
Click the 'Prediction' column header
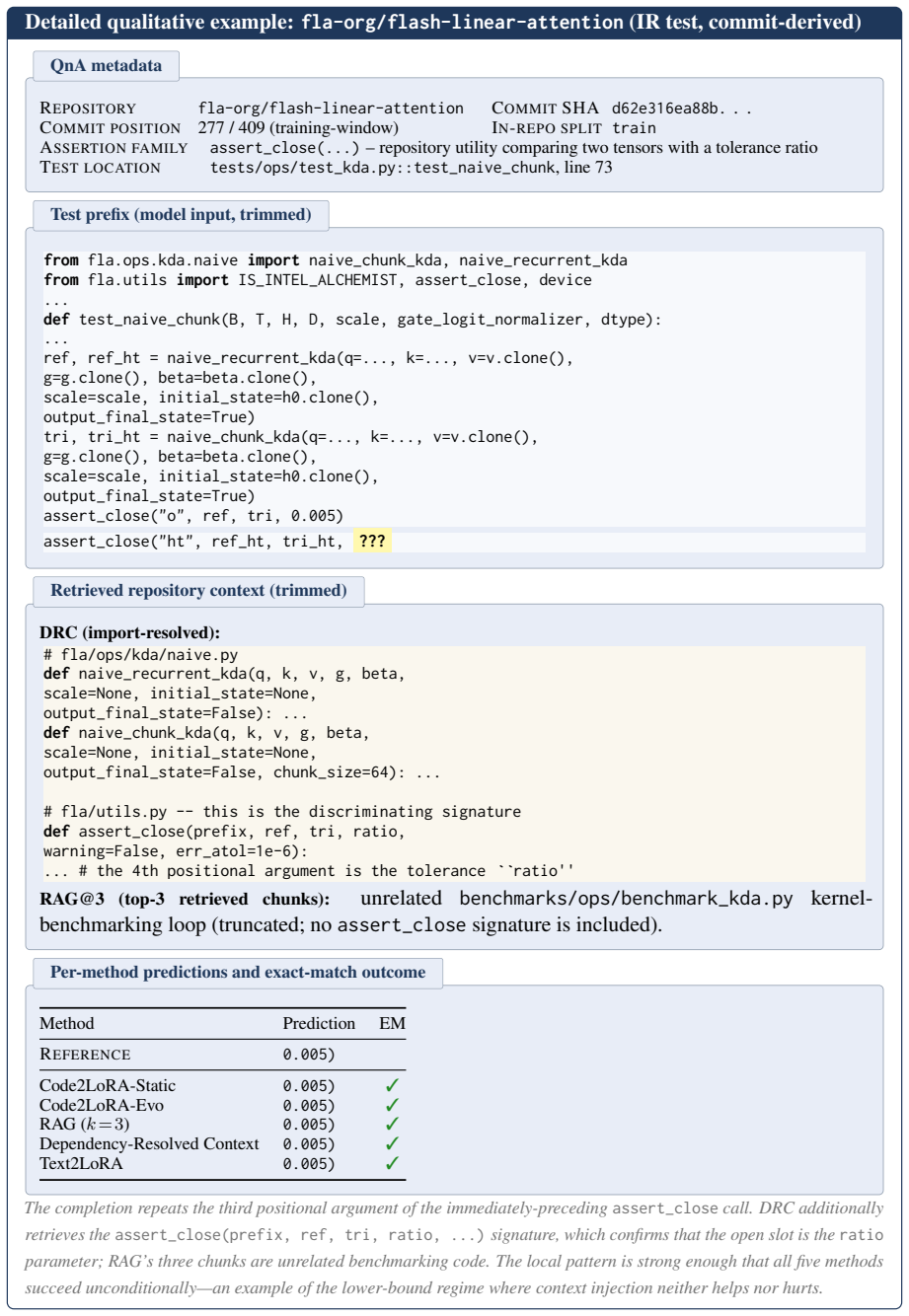click(319, 1024)
